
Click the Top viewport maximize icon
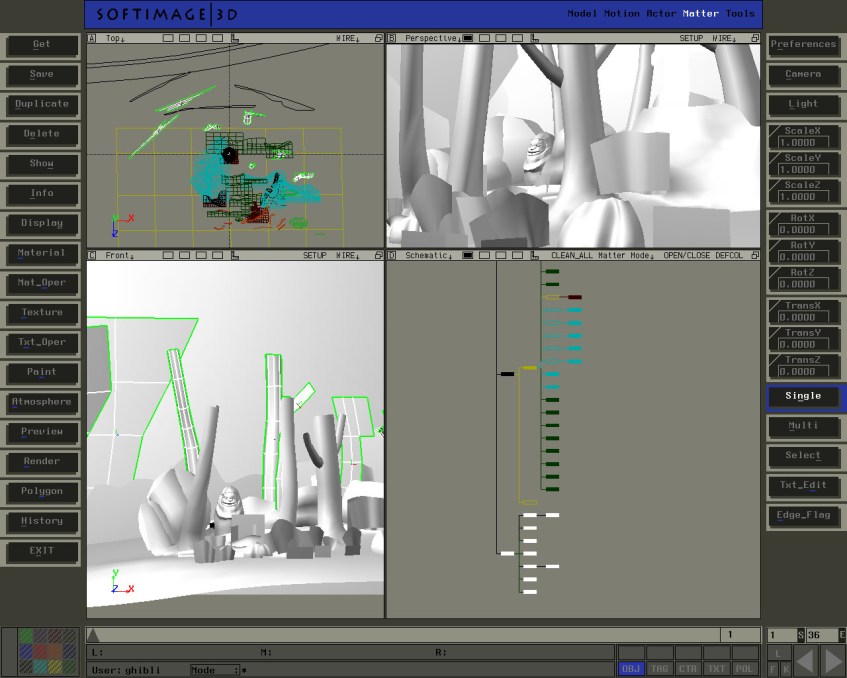pyautogui.click(x=379, y=38)
